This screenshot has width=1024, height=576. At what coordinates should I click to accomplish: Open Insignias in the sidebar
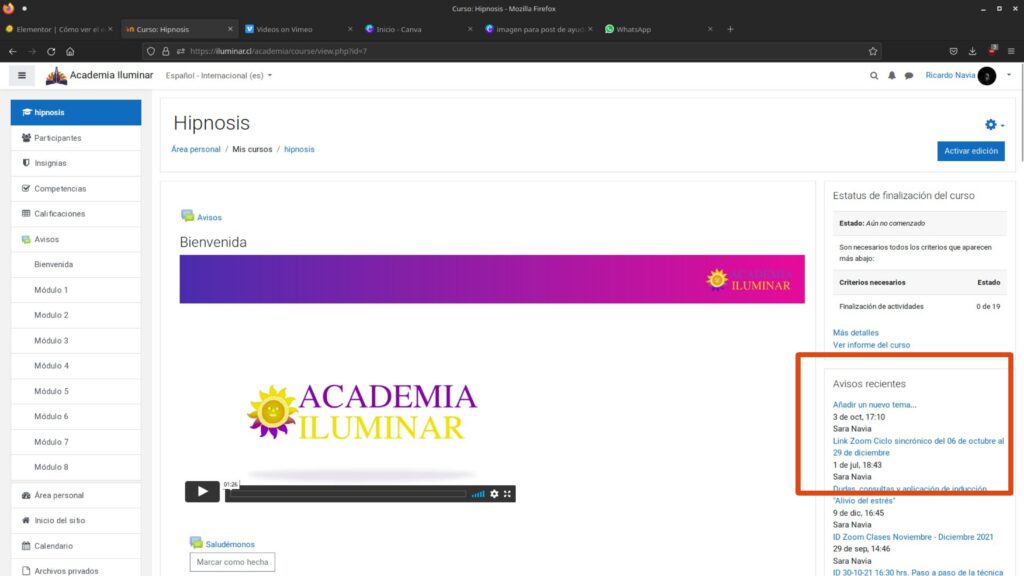(x=76, y=163)
